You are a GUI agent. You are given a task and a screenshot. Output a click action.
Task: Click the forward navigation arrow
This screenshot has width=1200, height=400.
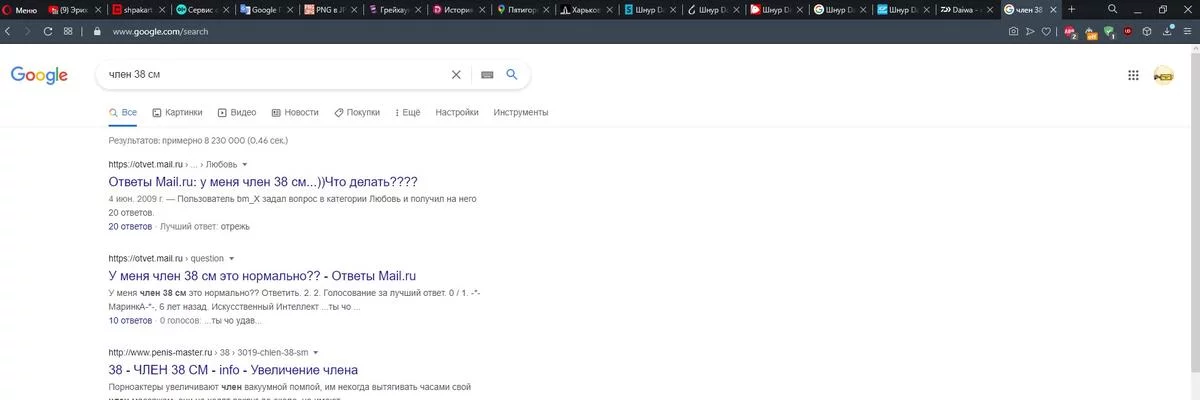[x=28, y=31]
